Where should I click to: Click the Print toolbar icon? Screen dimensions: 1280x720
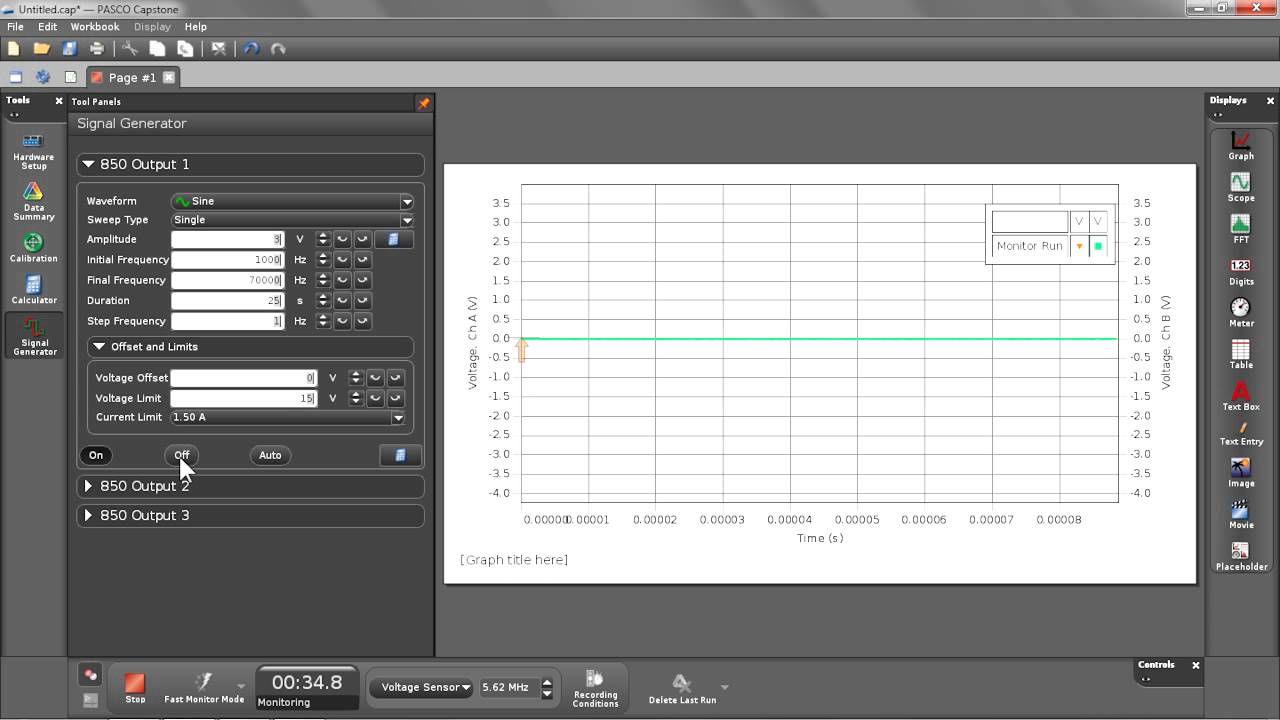click(97, 48)
